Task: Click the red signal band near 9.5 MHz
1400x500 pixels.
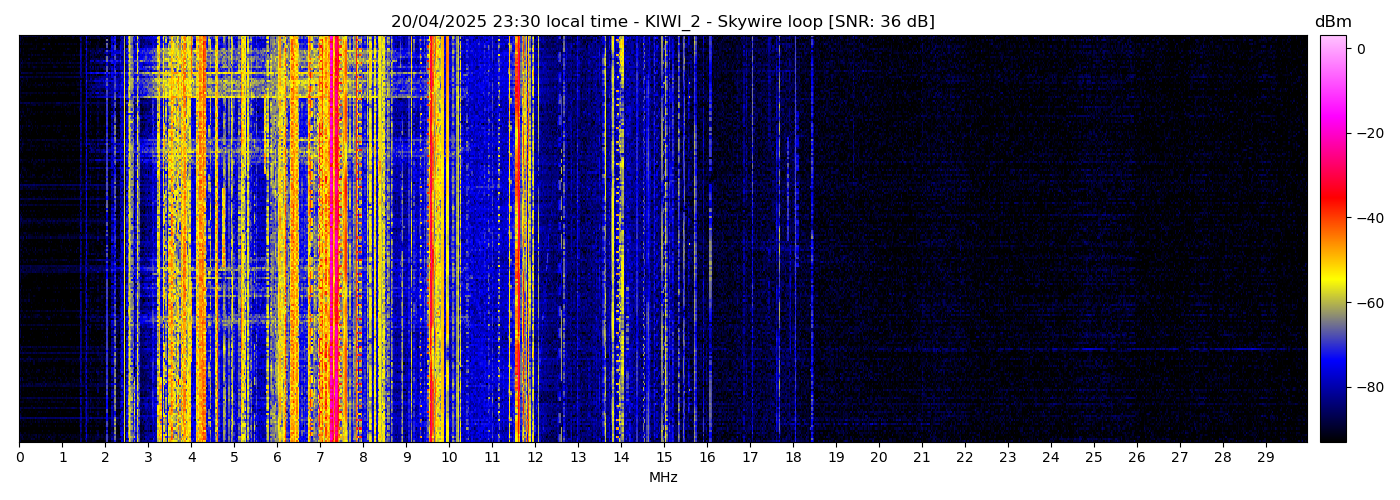Action: pyautogui.click(x=431, y=240)
